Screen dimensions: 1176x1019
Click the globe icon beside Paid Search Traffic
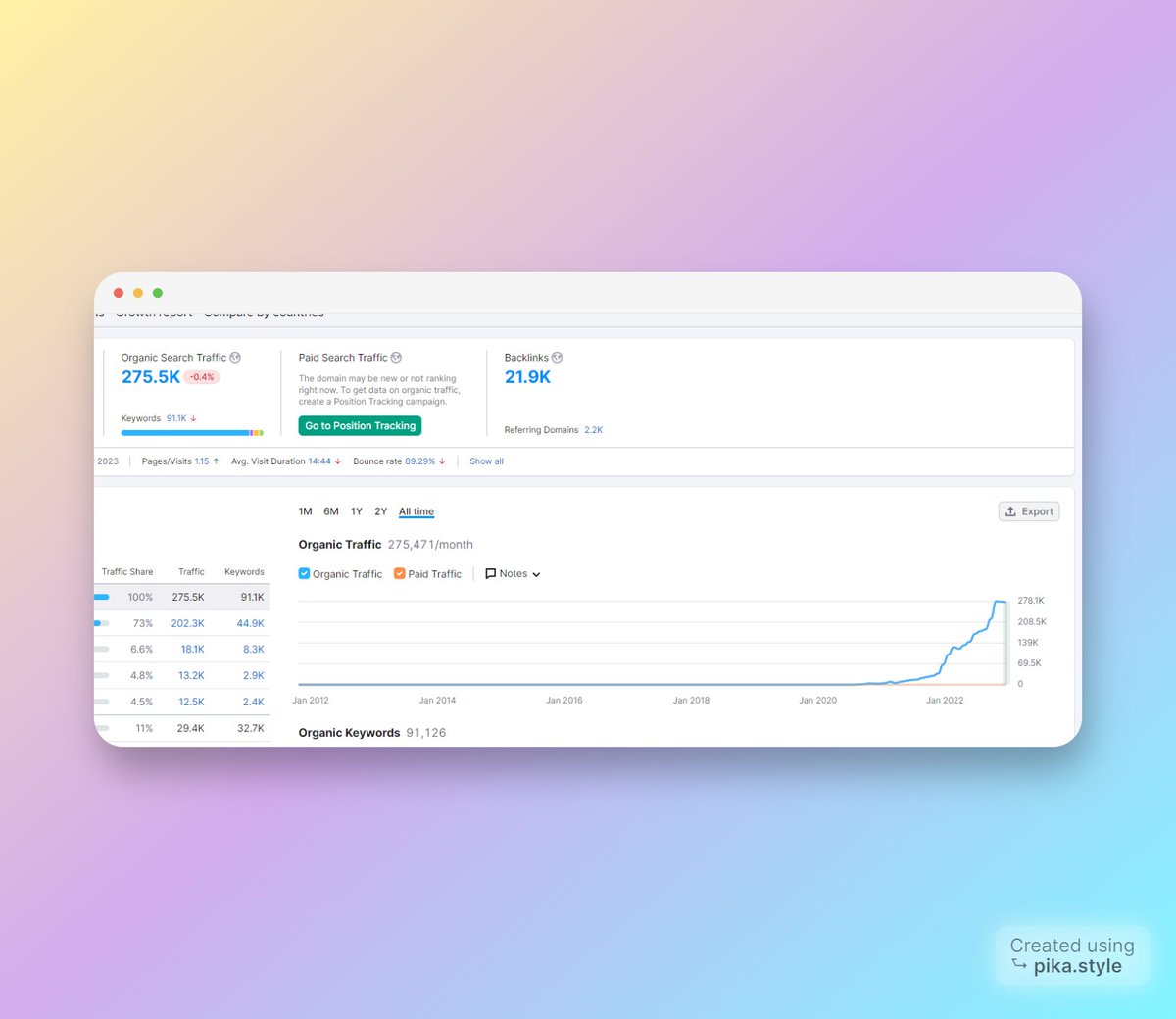[x=396, y=358]
